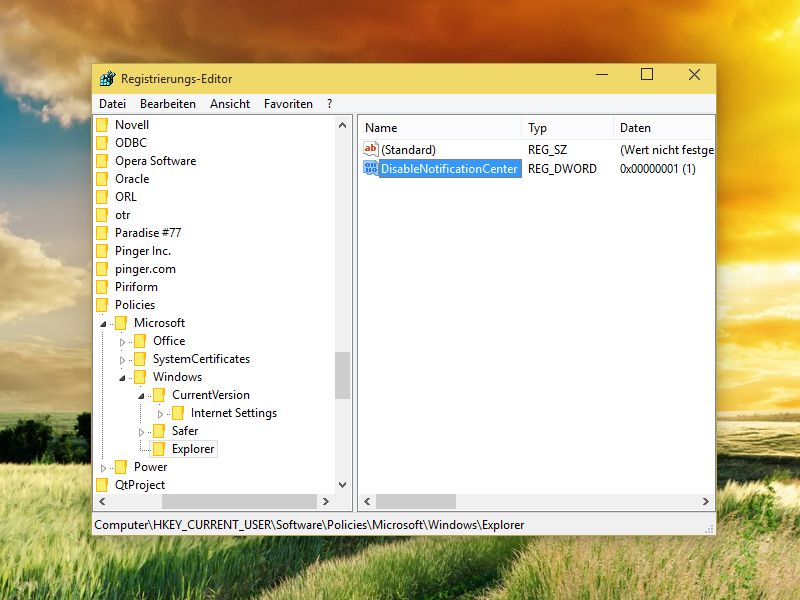Click the CurrentVersion folder icon
The width and height of the screenshot is (800, 600).
pyautogui.click(x=159, y=395)
